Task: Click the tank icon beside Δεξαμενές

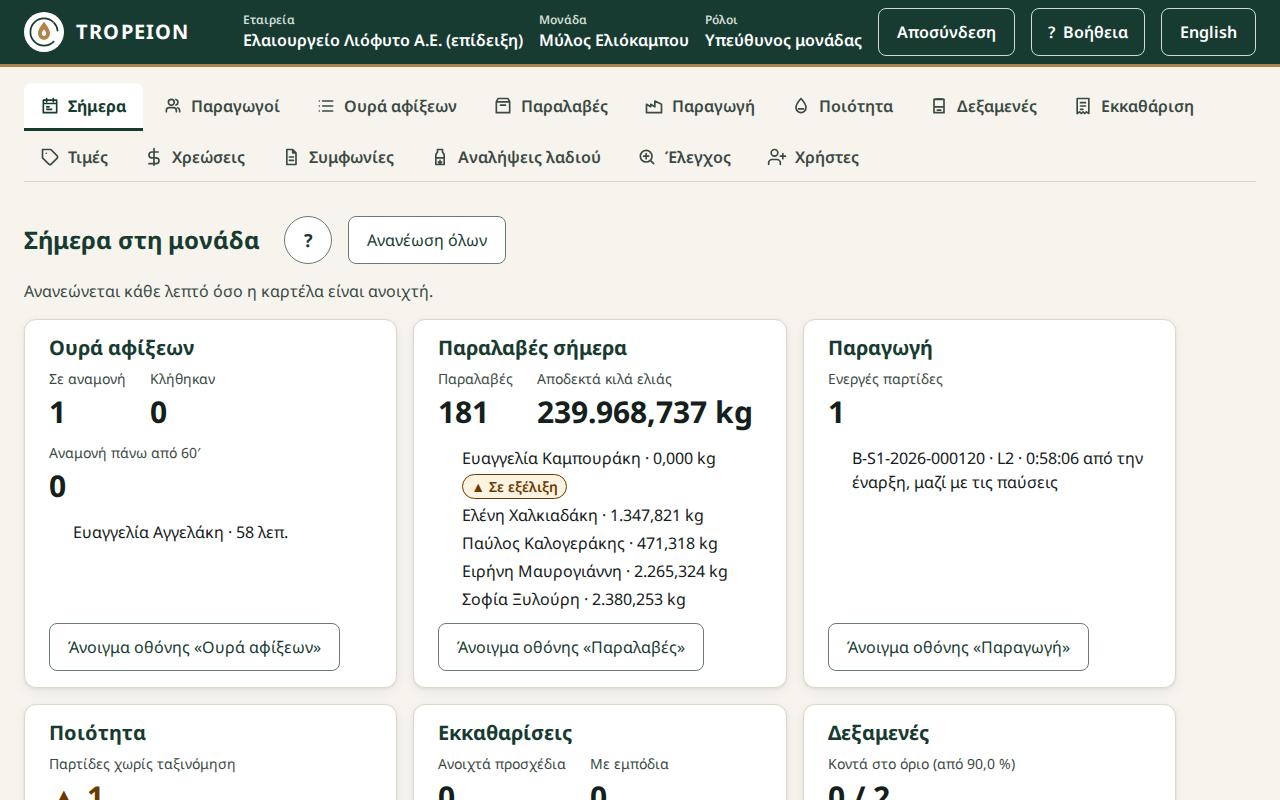Action: (939, 106)
